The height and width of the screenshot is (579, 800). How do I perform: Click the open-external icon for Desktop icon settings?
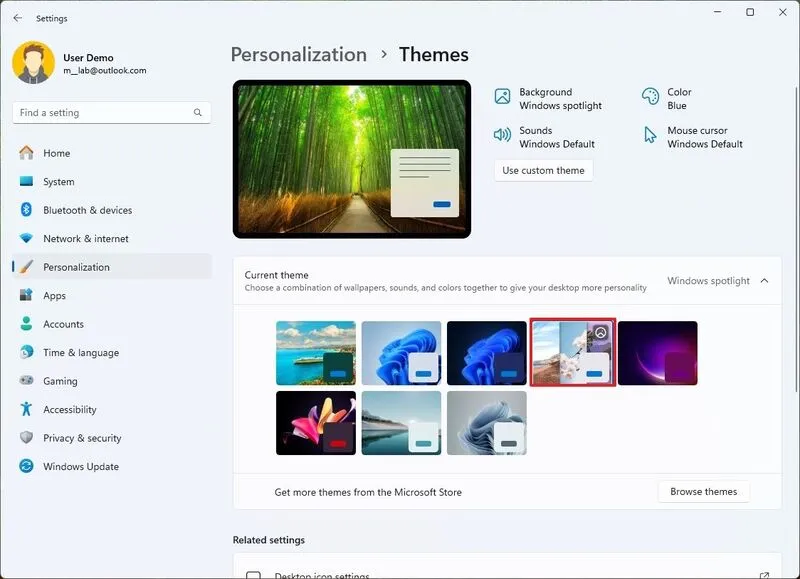coord(764,575)
